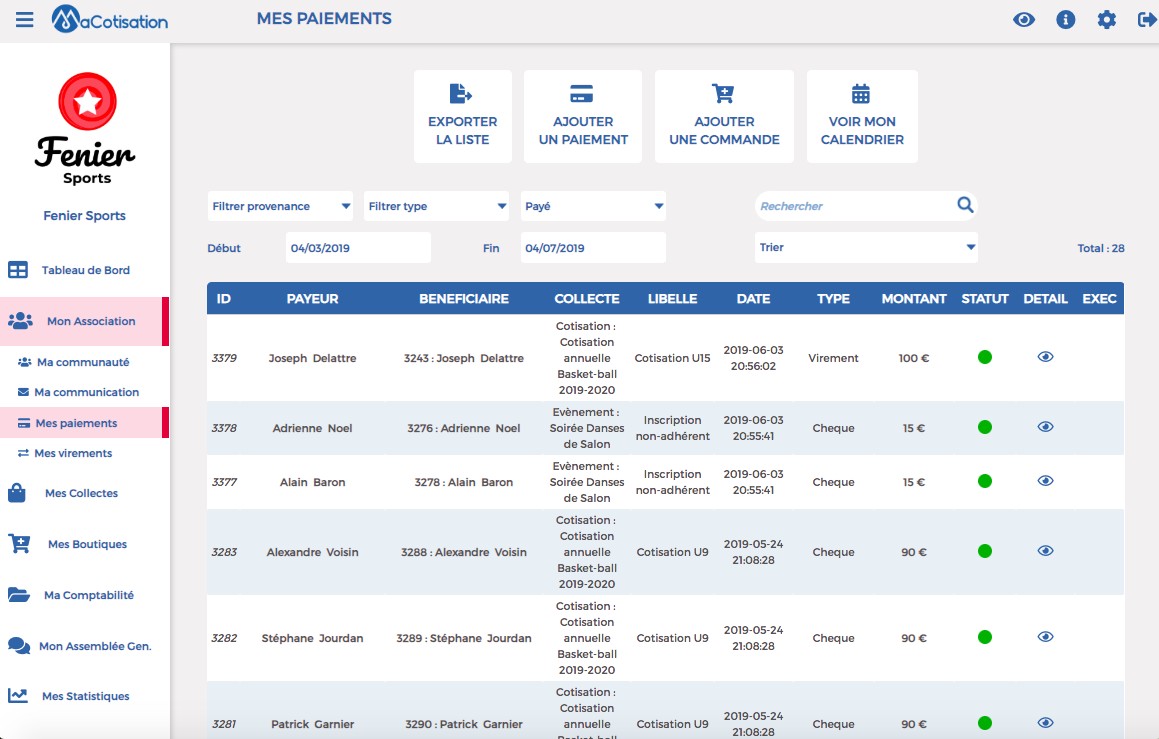Click Fenier Sports association name link
The image size is (1159, 739).
84,216
